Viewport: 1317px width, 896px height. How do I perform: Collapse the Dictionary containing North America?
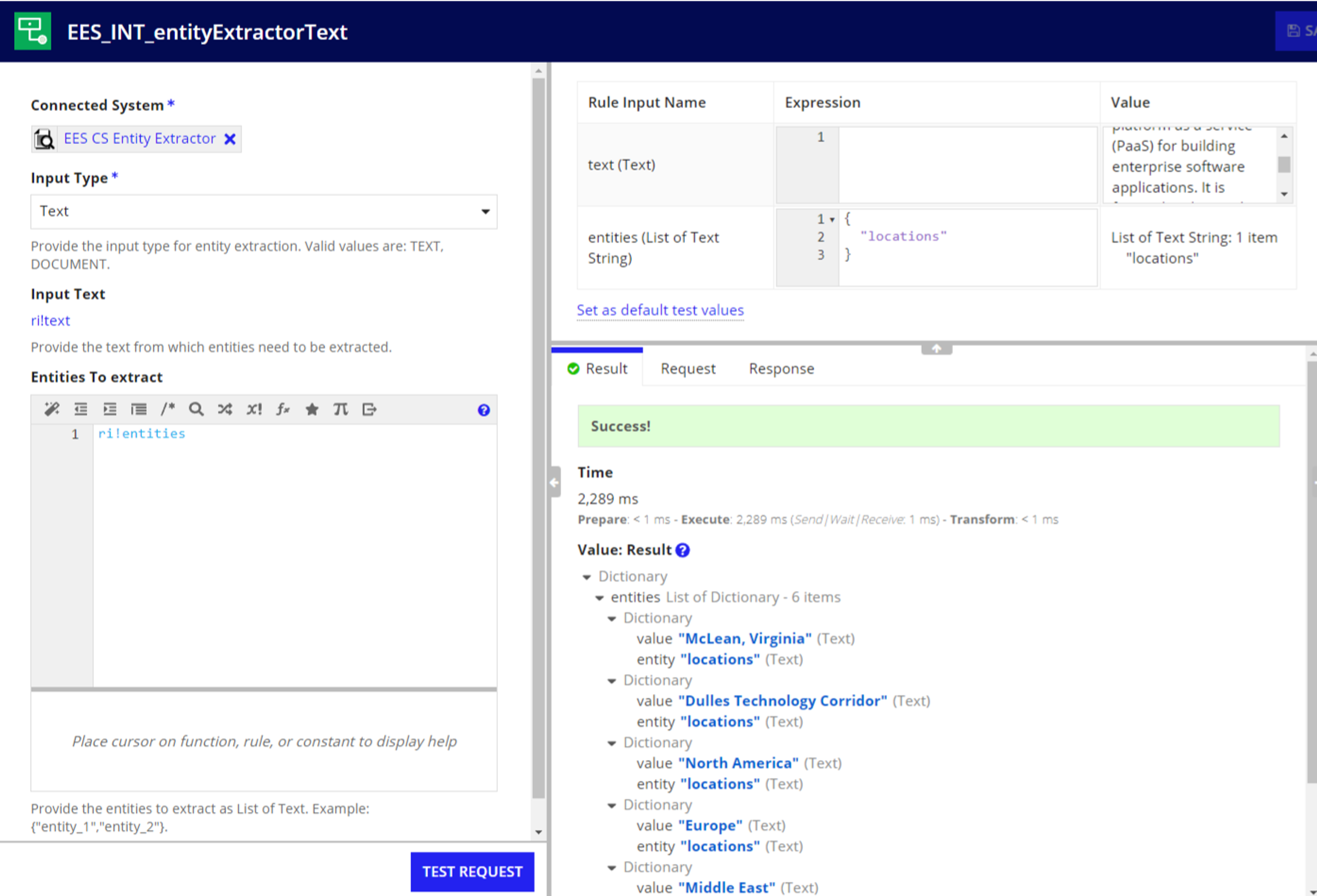point(612,744)
